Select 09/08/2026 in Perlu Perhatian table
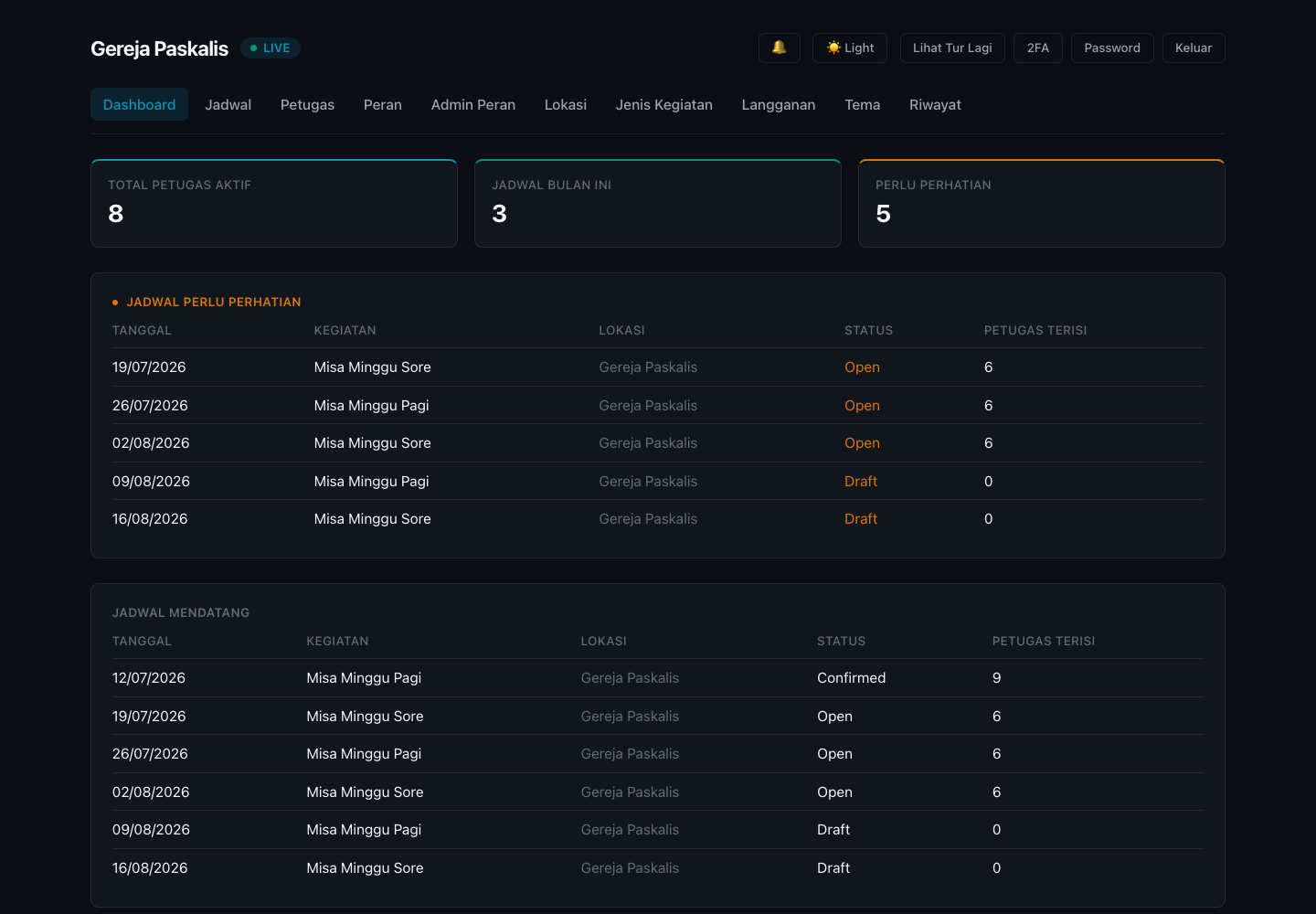The image size is (1316, 914). pos(151,482)
